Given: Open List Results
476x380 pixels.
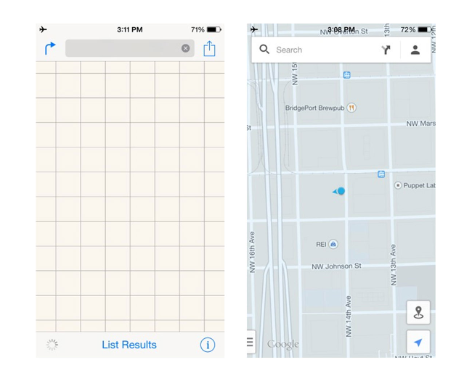Looking at the screenshot, I should (129, 345).
